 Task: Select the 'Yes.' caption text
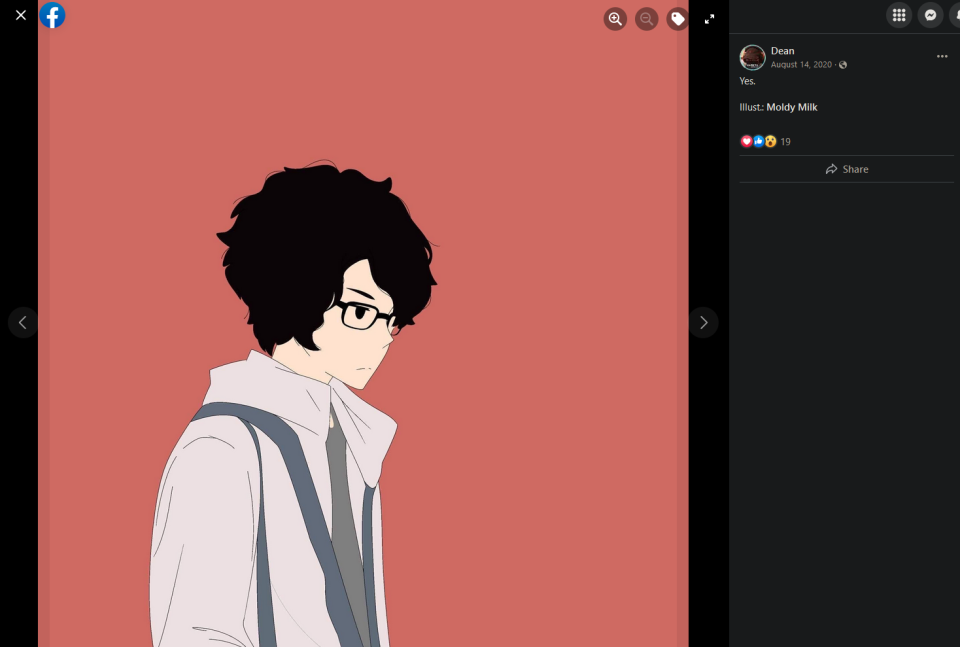coord(747,81)
